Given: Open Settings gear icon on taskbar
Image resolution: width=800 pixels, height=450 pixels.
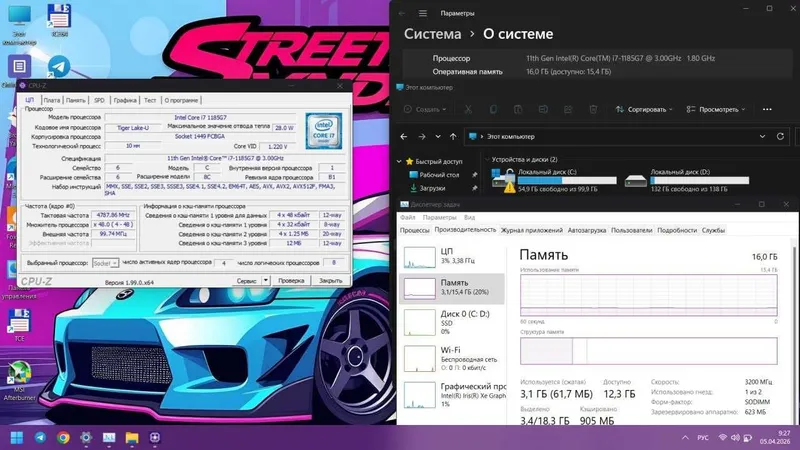Looking at the screenshot, I should (x=86, y=437).
